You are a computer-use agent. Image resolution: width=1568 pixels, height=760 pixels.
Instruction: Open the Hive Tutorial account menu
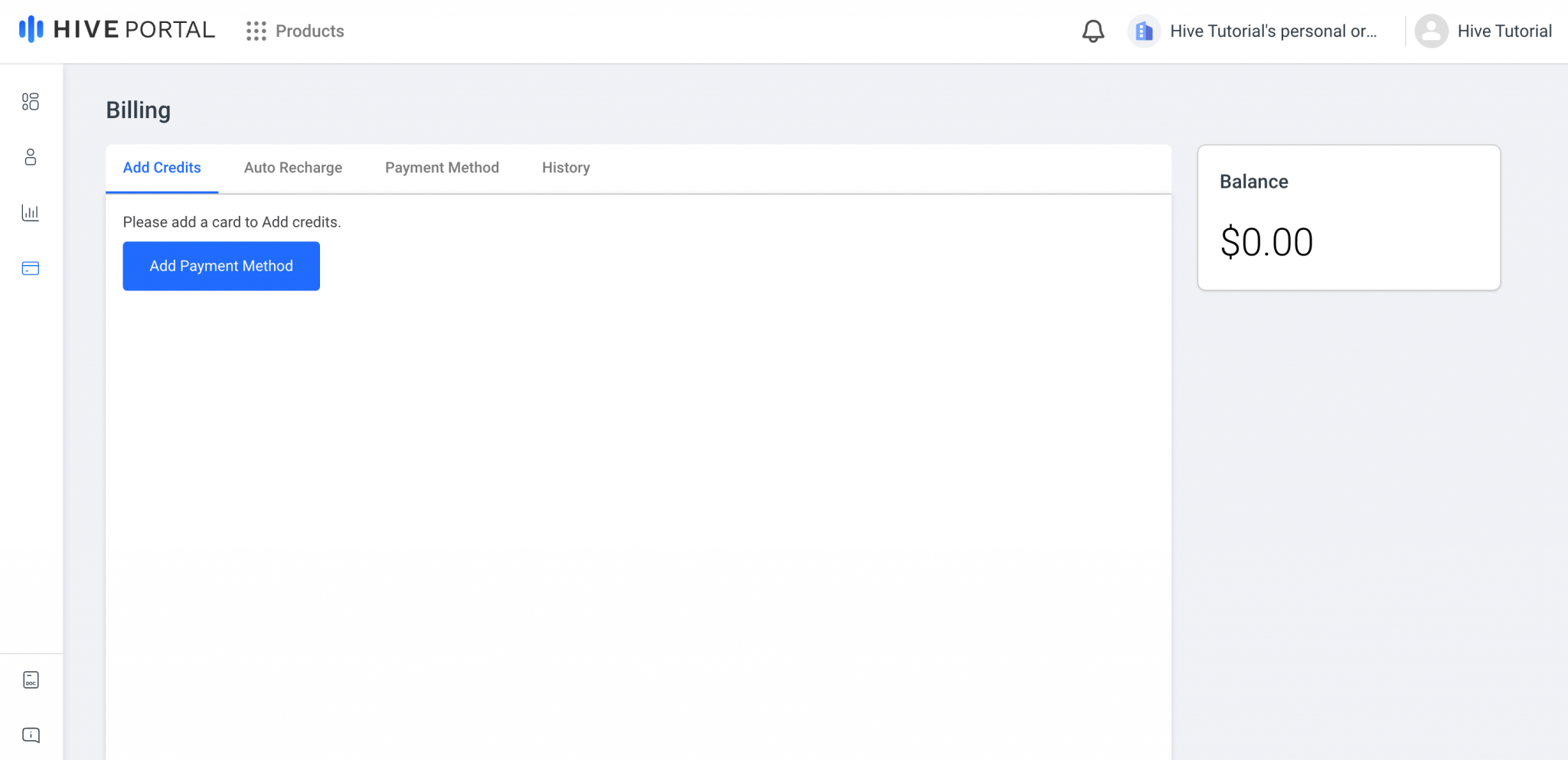click(x=1504, y=31)
